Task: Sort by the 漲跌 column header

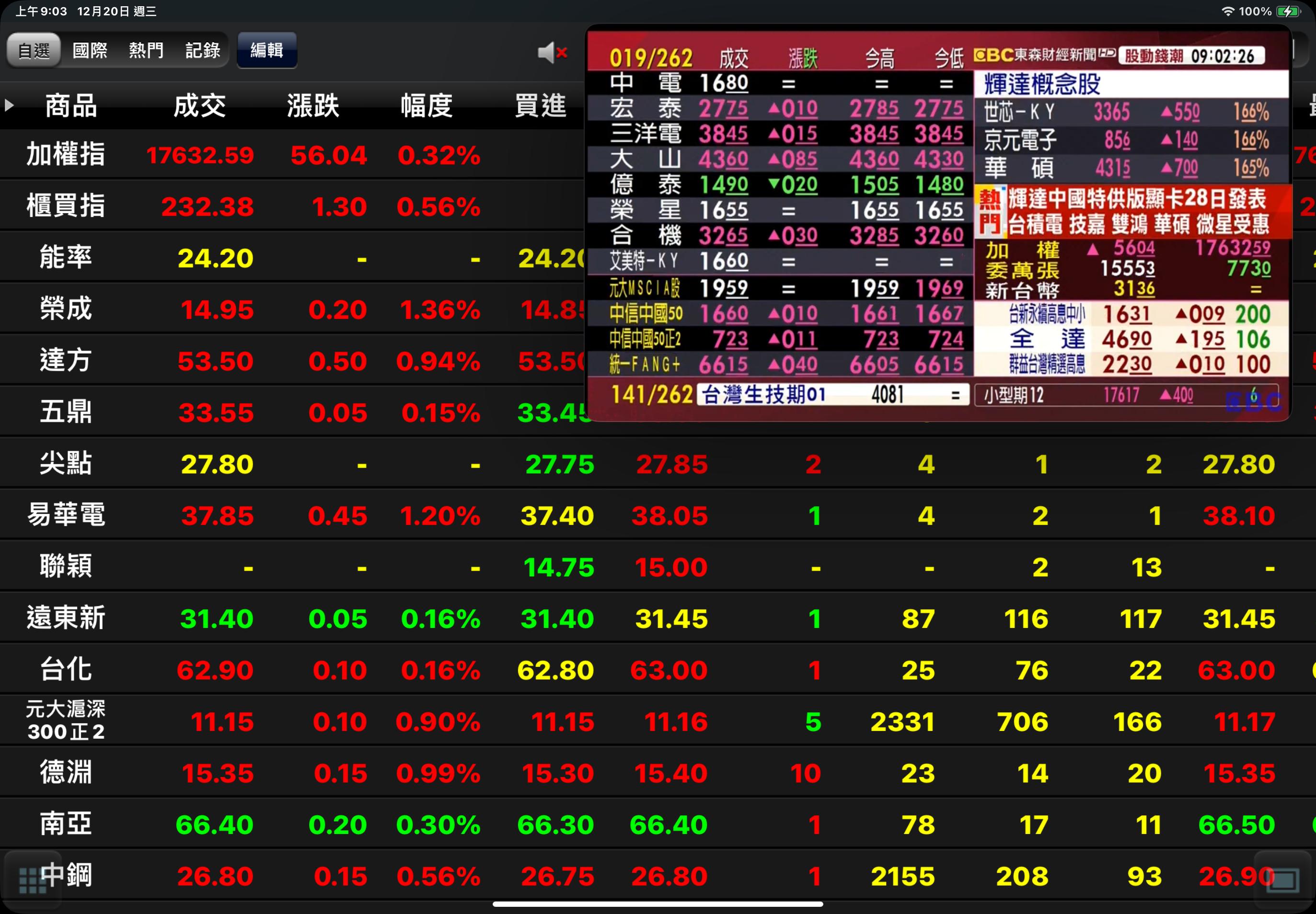Action: (x=313, y=106)
